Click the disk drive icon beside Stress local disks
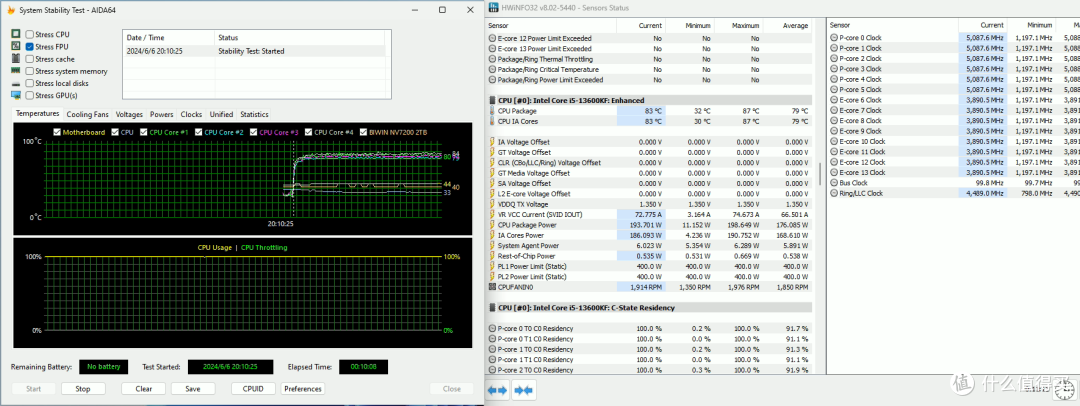The image size is (1080, 406). [x=16, y=83]
